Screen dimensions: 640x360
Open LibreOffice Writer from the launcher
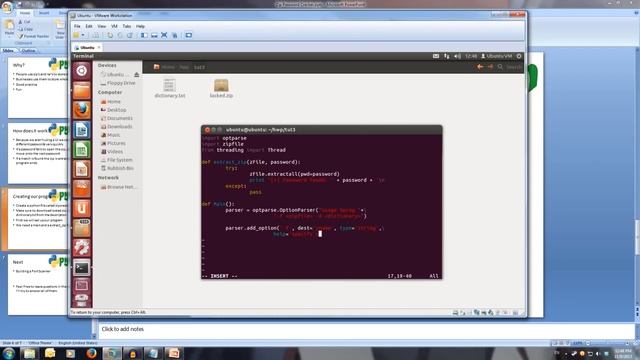[x=82, y=130]
